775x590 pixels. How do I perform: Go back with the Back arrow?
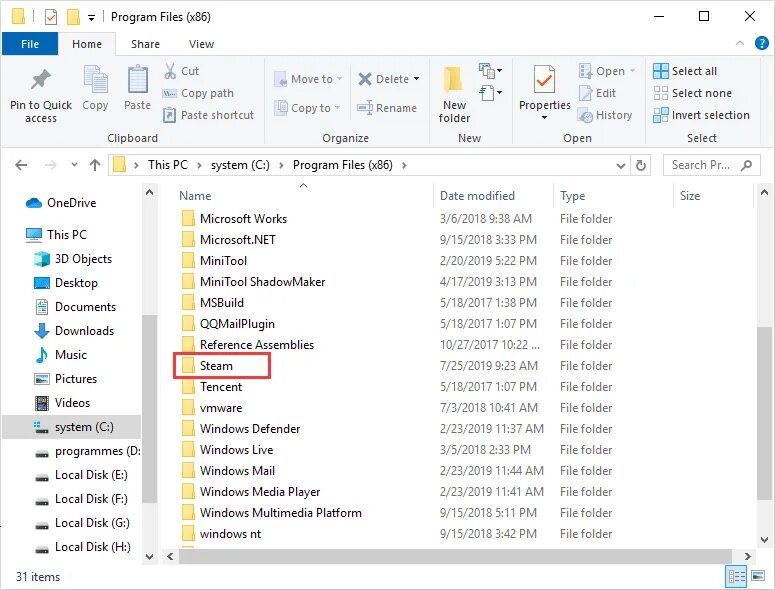[x=21, y=165]
